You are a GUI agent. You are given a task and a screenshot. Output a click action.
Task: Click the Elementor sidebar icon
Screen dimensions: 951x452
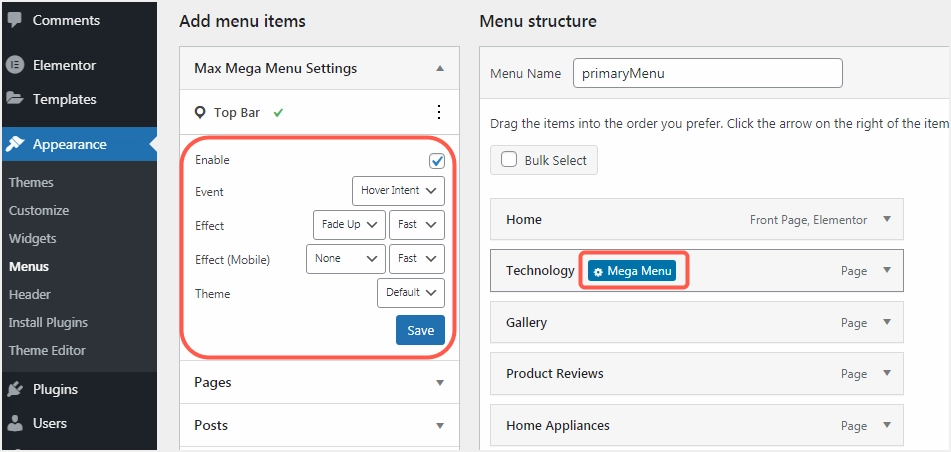15,65
